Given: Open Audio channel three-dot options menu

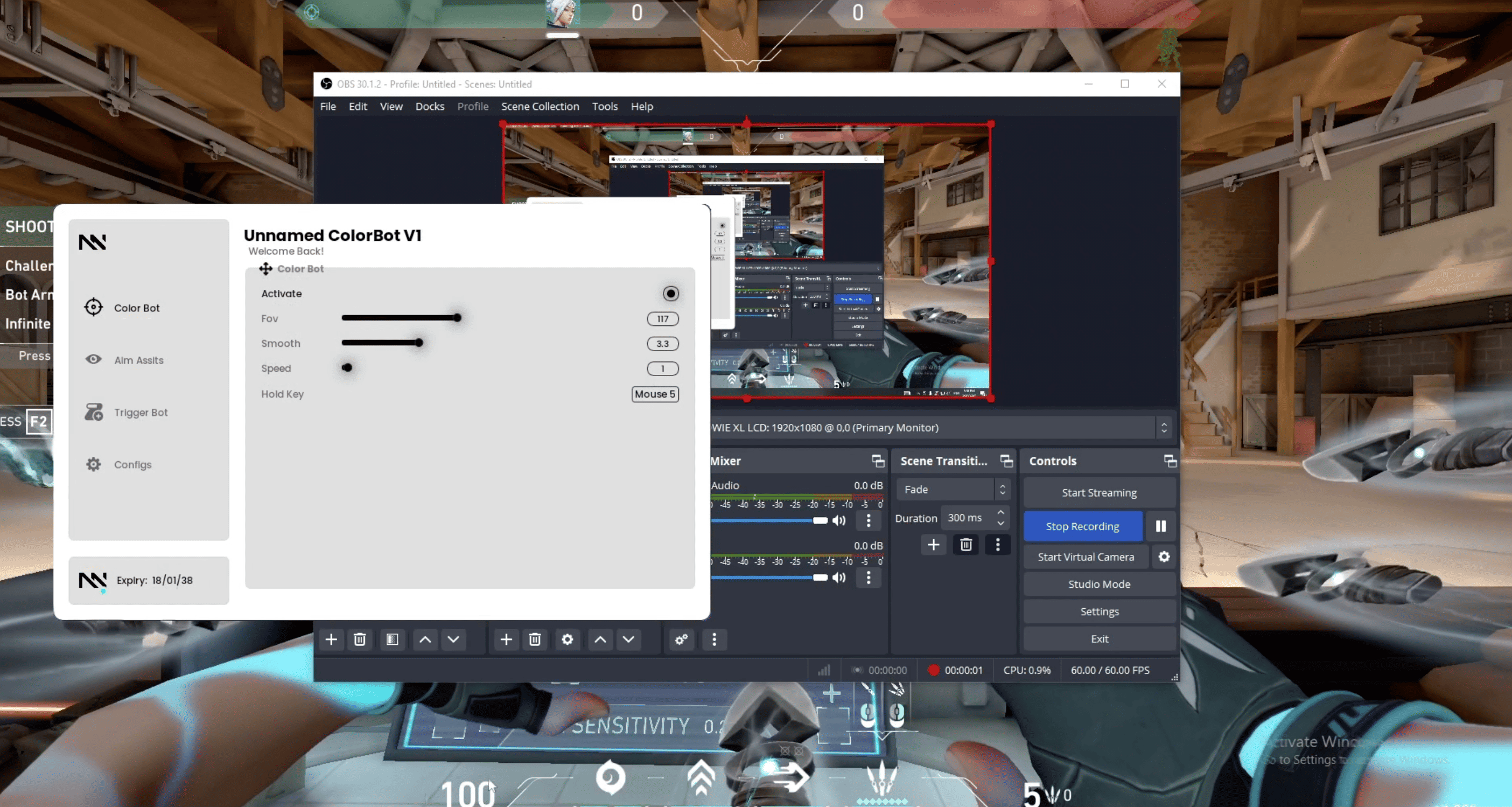Looking at the screenshot, I should 869,520.
